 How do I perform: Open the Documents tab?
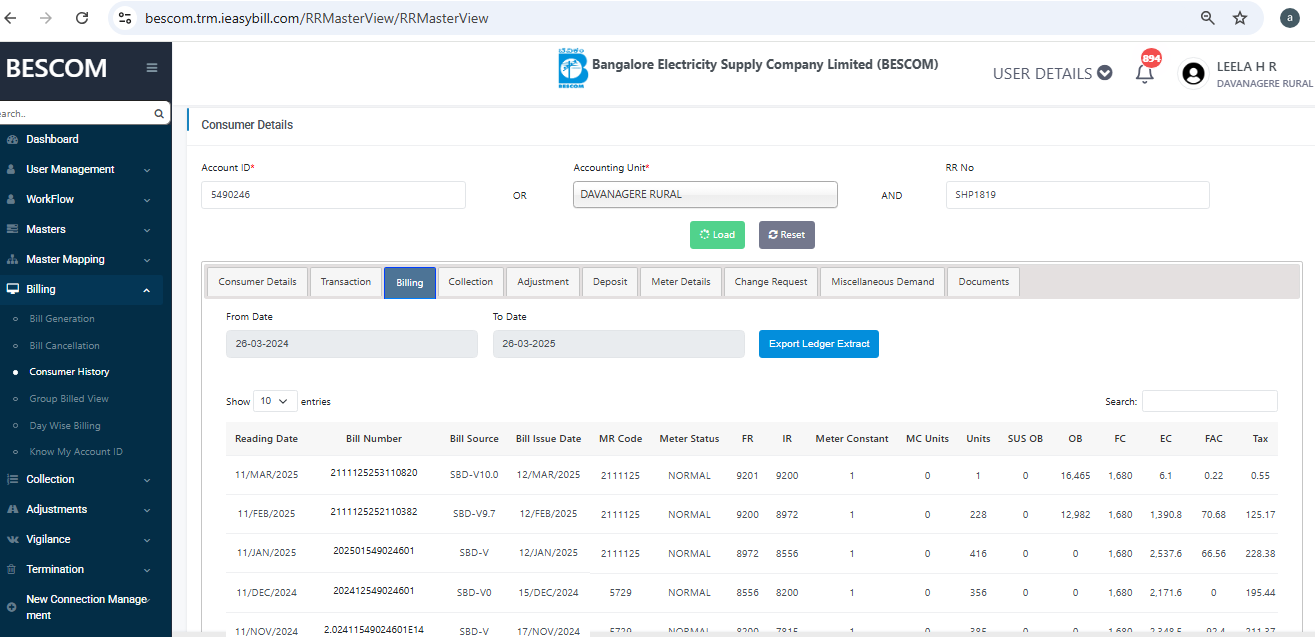(984, 282)
